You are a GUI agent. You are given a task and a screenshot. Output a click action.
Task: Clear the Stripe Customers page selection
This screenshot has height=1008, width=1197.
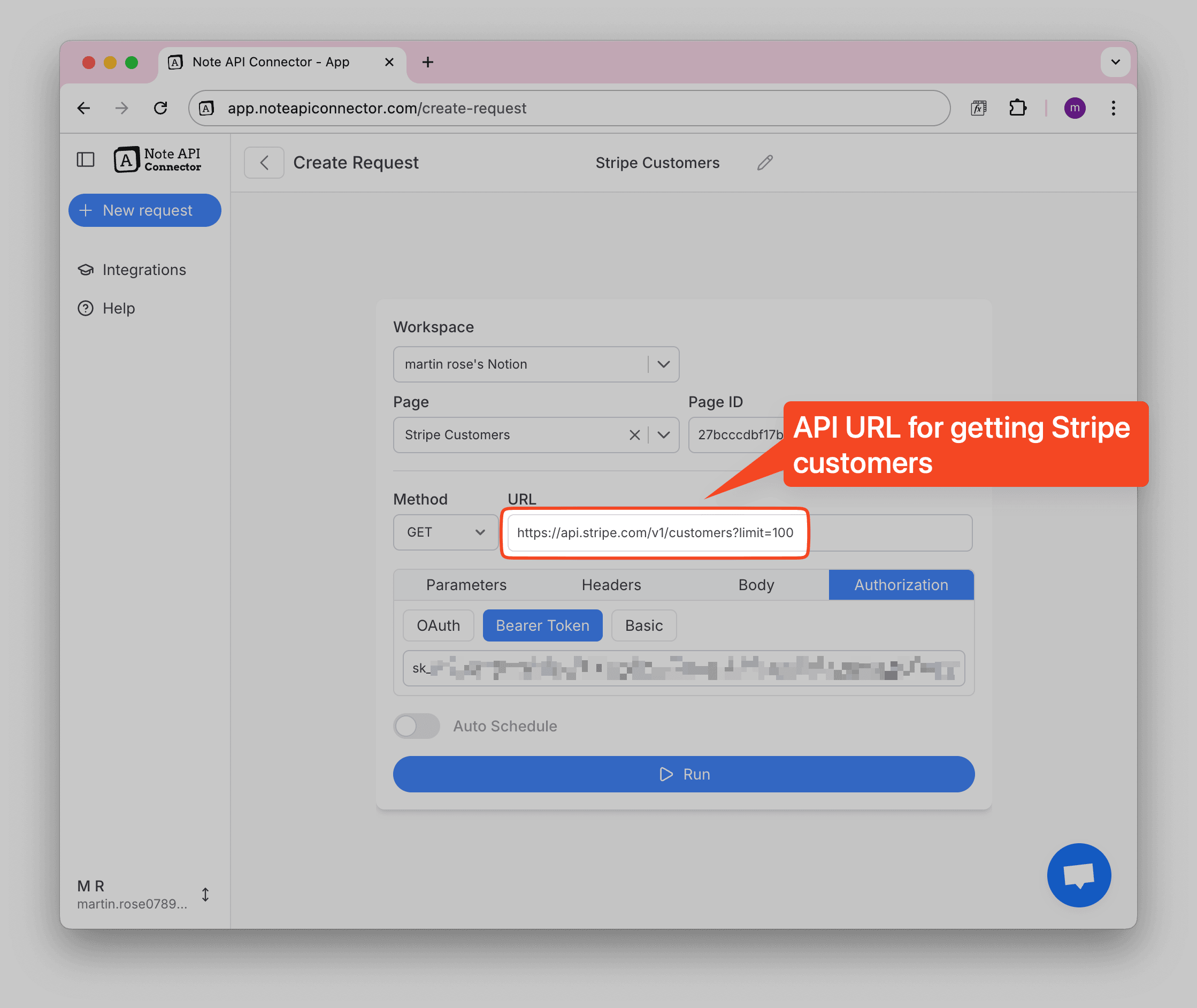634,435
